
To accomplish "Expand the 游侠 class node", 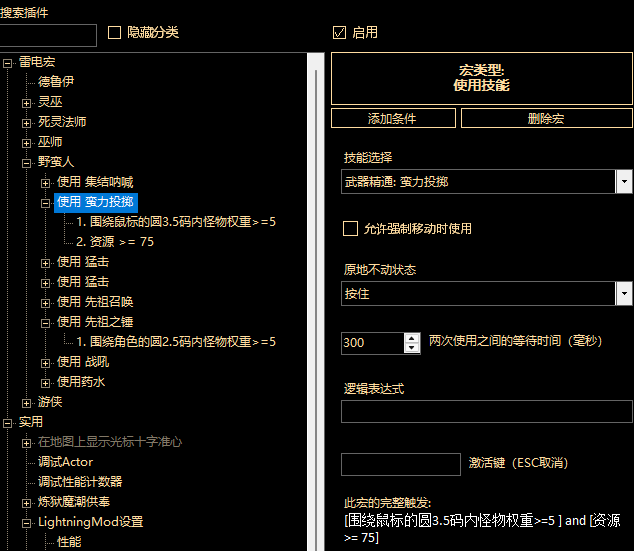I will point(27,402).
